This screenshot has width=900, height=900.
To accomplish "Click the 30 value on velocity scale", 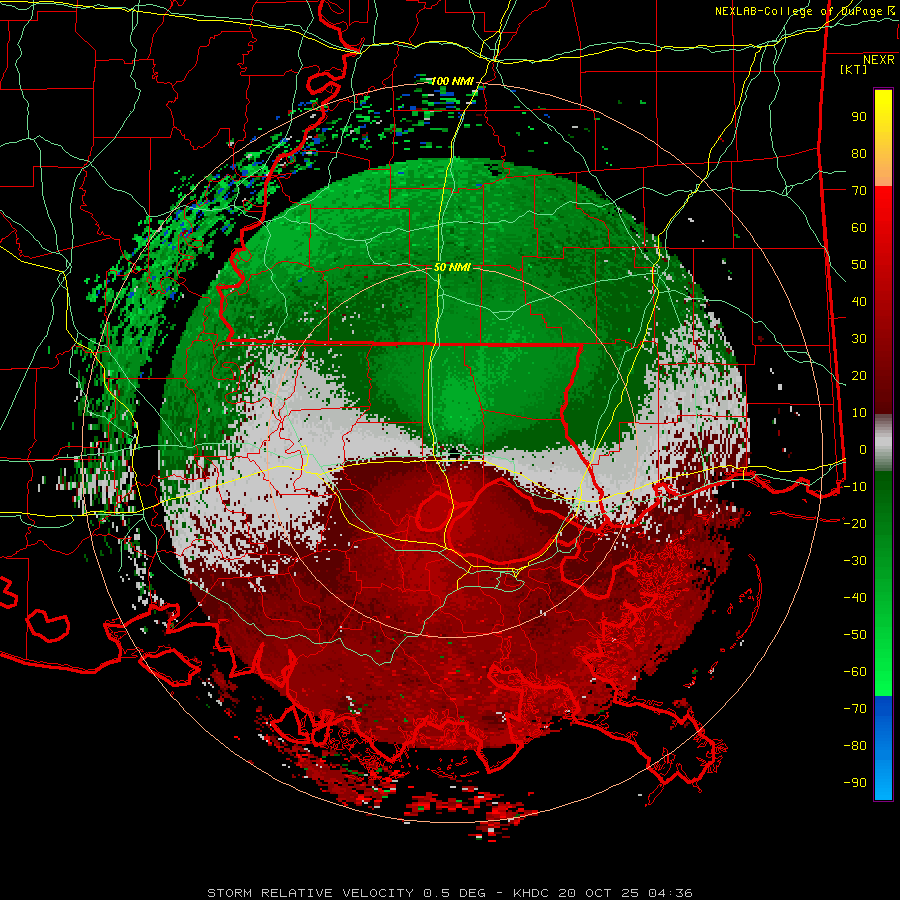I will tap(859, 339).
